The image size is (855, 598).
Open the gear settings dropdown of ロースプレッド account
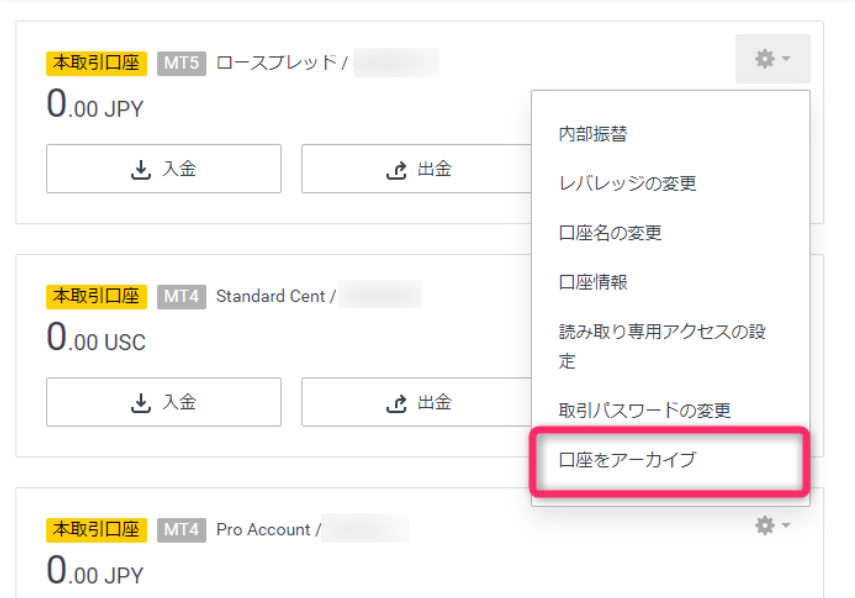click(773, 59)
